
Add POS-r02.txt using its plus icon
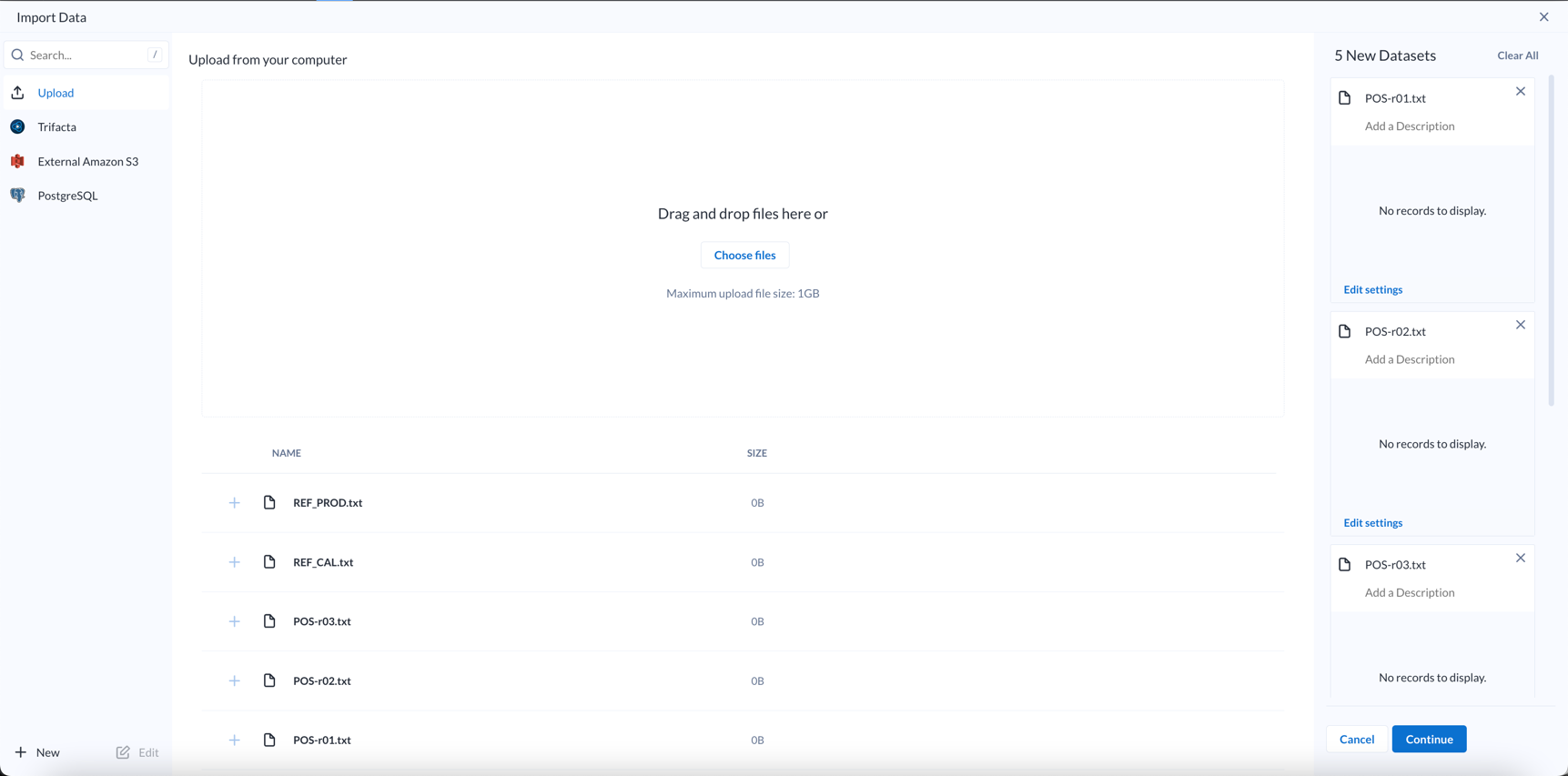click(x=235, y=680)
